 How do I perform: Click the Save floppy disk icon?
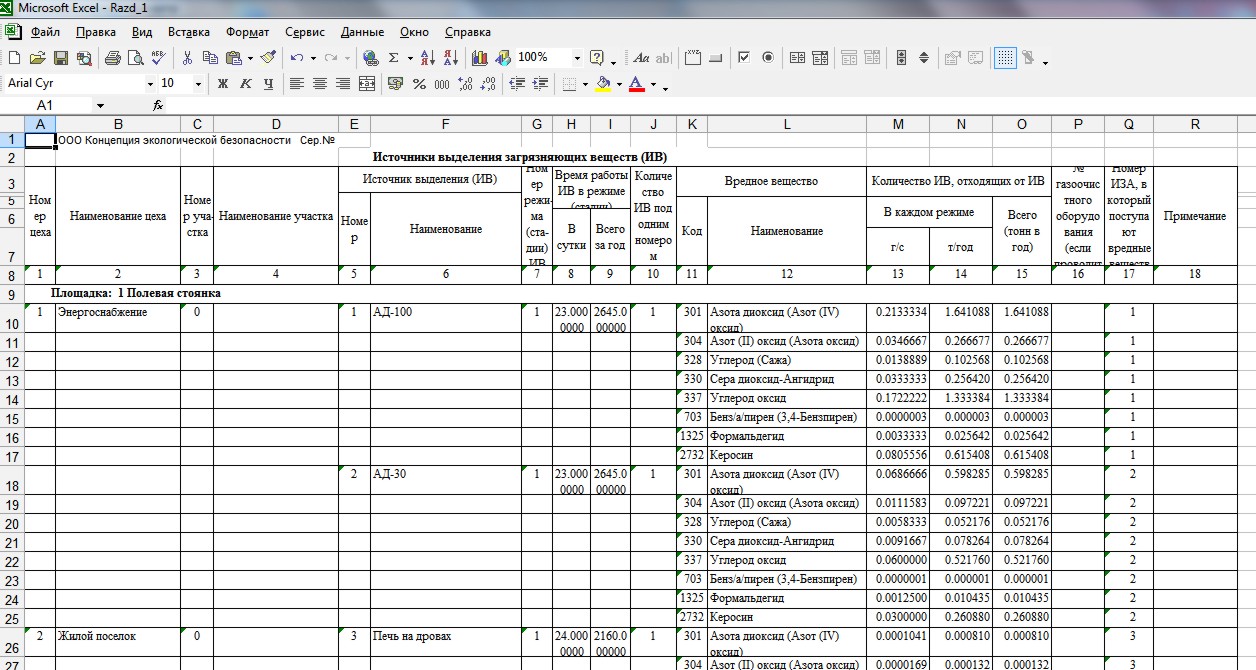[60, 58]
